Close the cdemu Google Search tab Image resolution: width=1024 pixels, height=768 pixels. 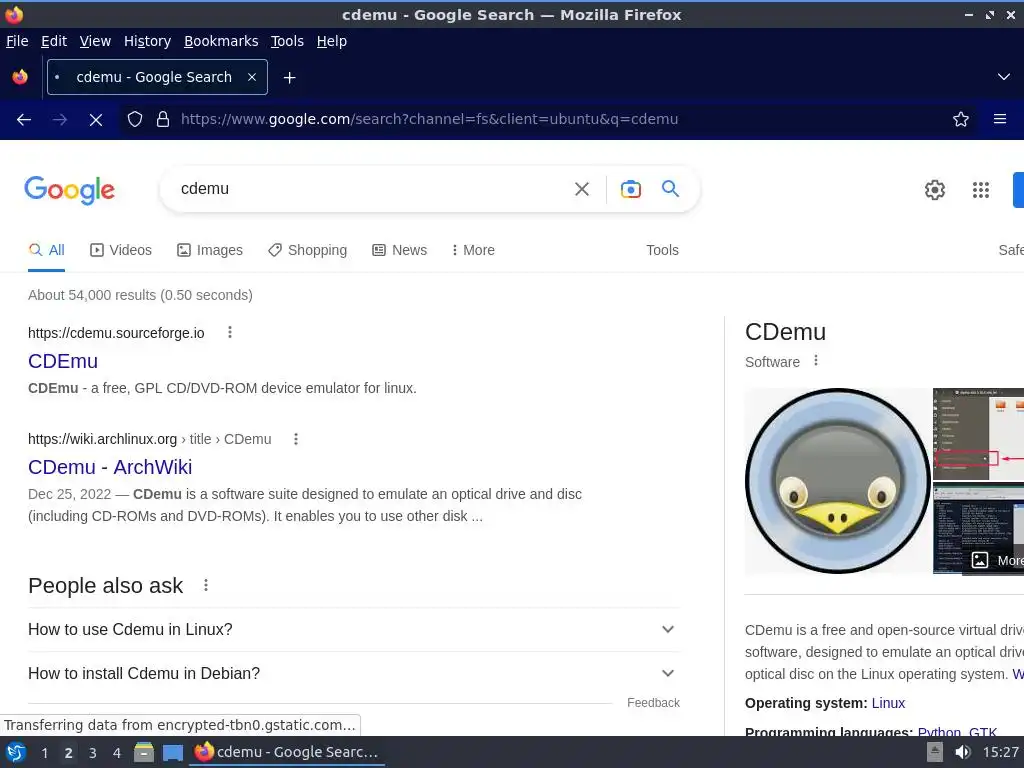coord(252,77)
